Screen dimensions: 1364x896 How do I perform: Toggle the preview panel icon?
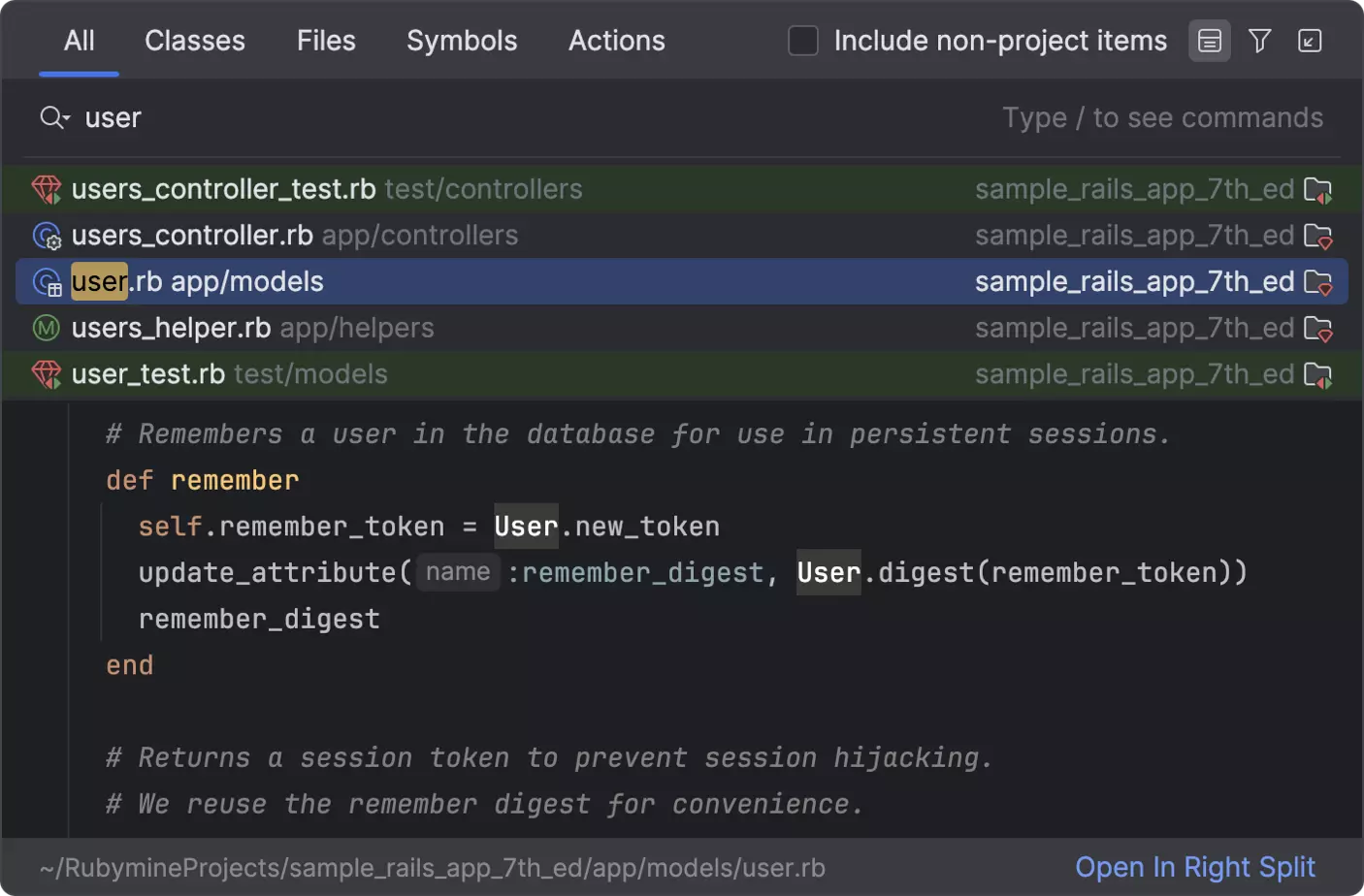(x=1208, y=41)
